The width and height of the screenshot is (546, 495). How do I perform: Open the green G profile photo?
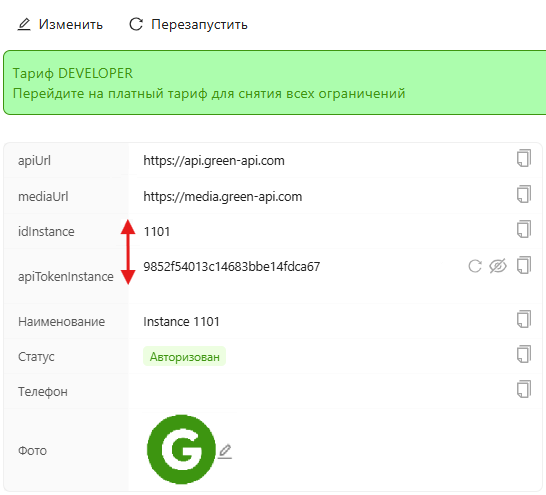tap(181, 449)
